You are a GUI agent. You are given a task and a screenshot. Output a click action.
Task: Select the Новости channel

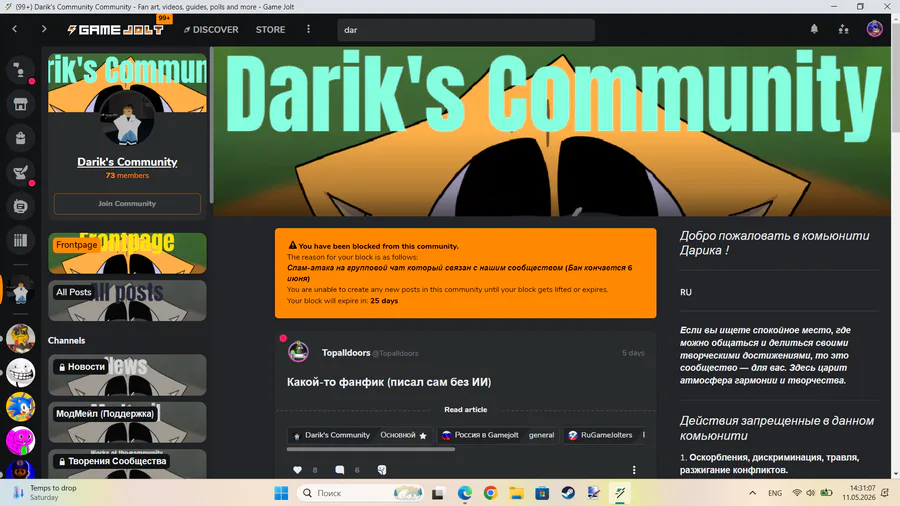click(x=127, y=375)
